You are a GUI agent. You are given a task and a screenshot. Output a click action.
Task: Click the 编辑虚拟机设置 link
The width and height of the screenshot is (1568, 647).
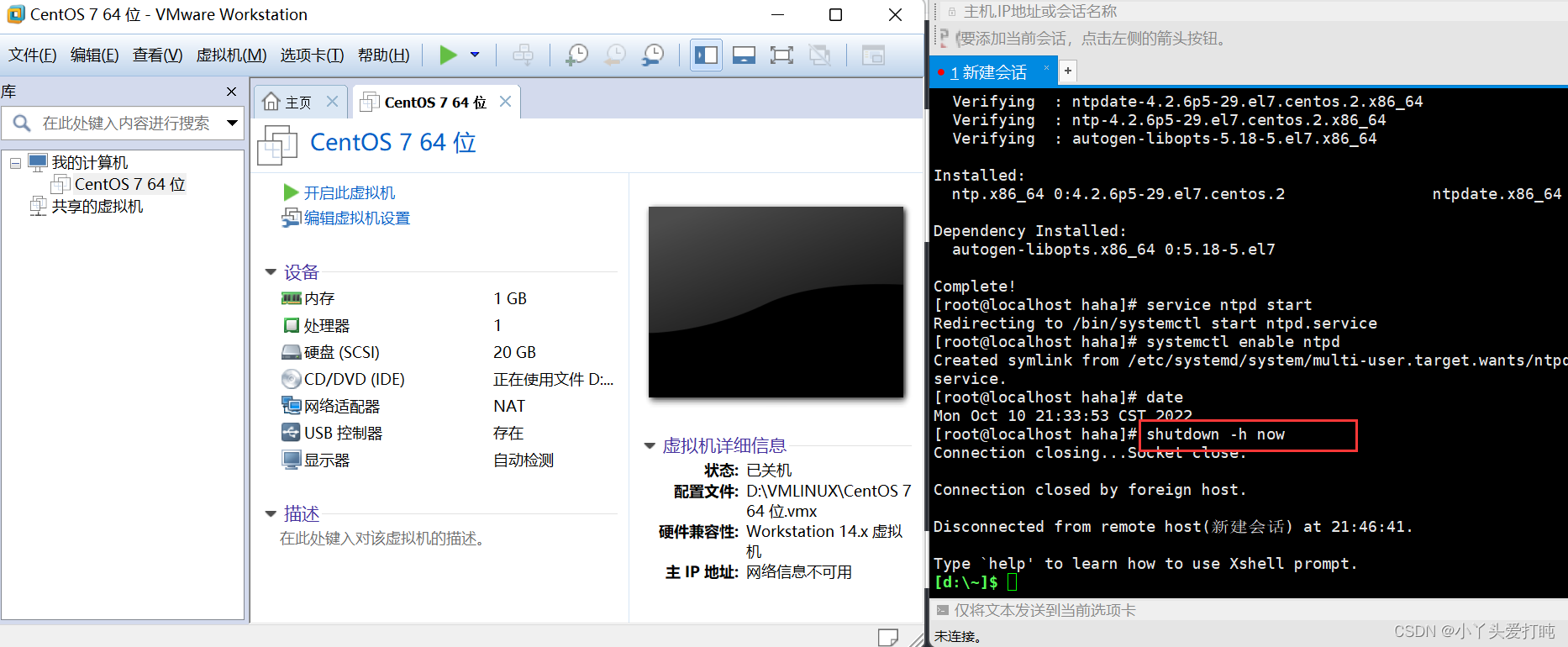357,218
